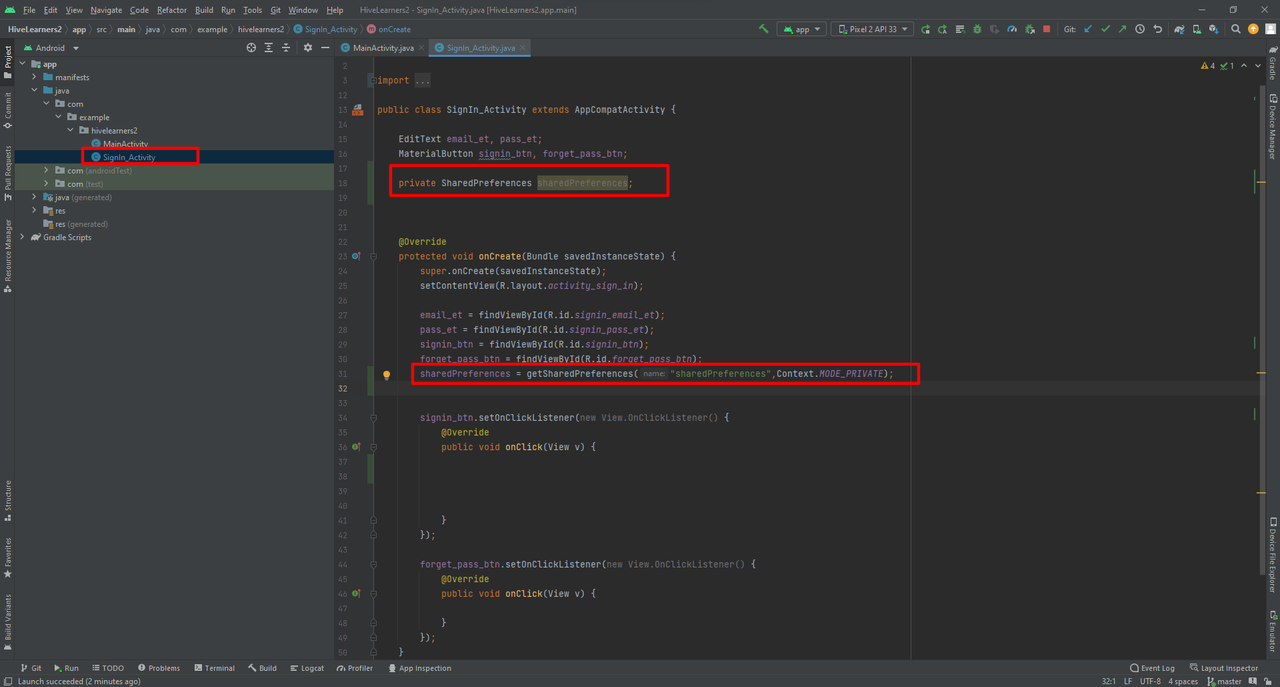
Task: Click the class gutter icon at line 13
Action: [x=357, y=110]
